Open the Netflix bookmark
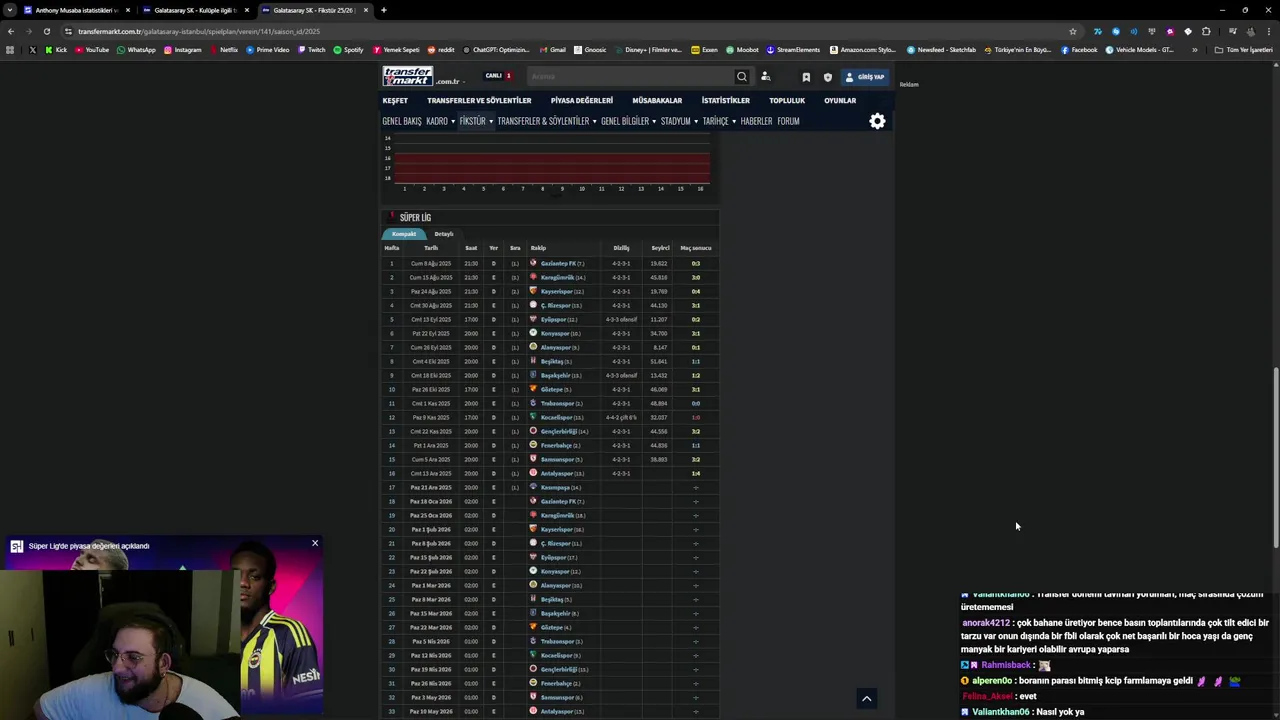 coord(223,49)
